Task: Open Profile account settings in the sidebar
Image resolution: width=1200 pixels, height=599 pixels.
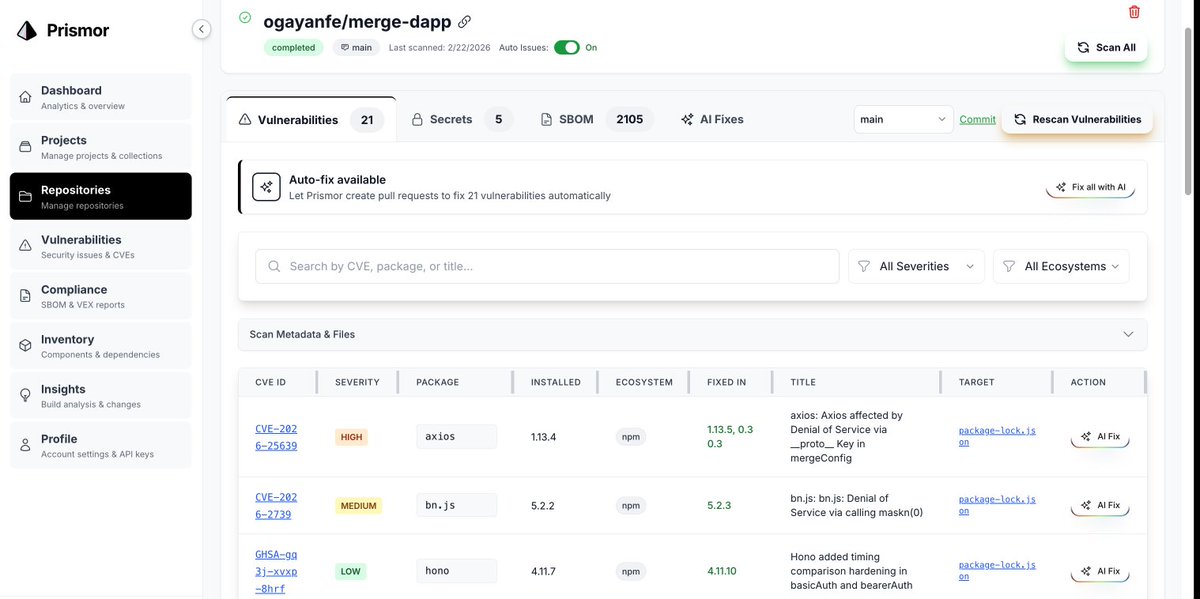Action: (x=101, y=445)
